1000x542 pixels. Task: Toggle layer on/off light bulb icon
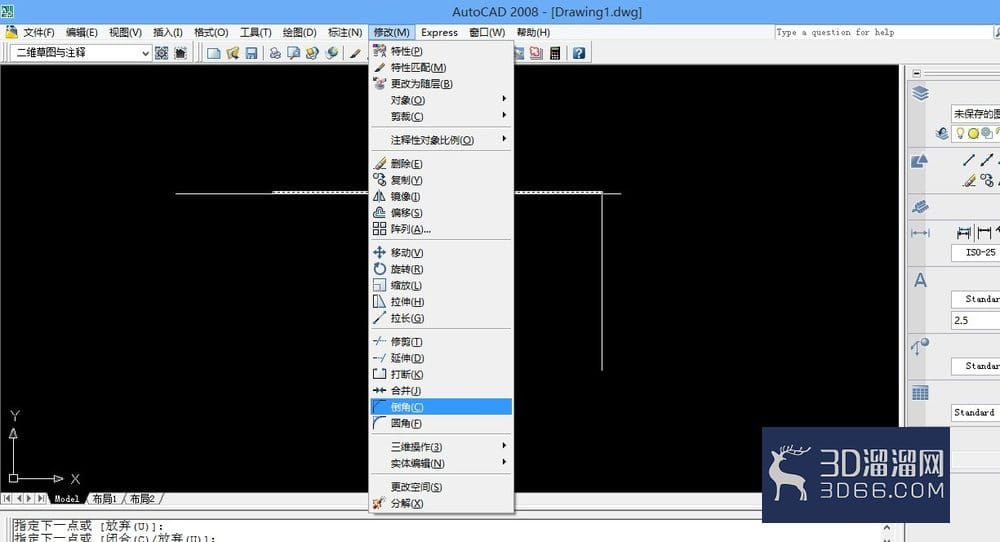tap(960, 133)
